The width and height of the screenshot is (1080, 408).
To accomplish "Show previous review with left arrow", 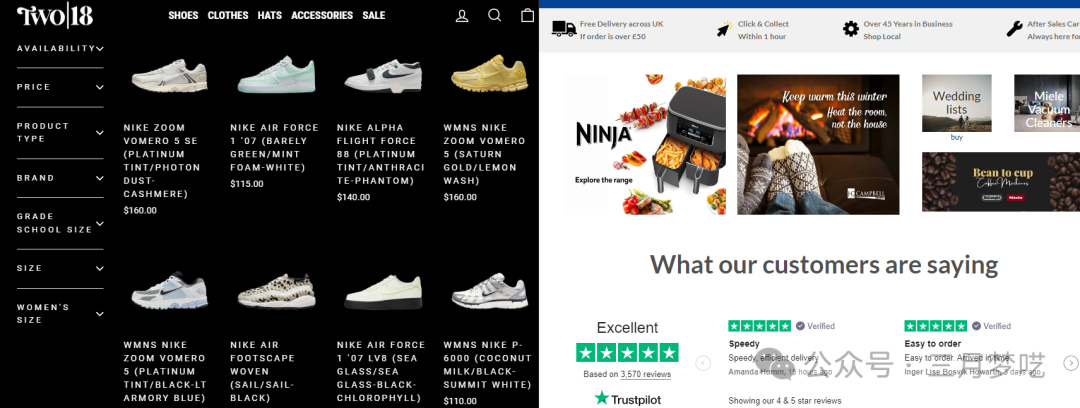I will tap(703, 363).
